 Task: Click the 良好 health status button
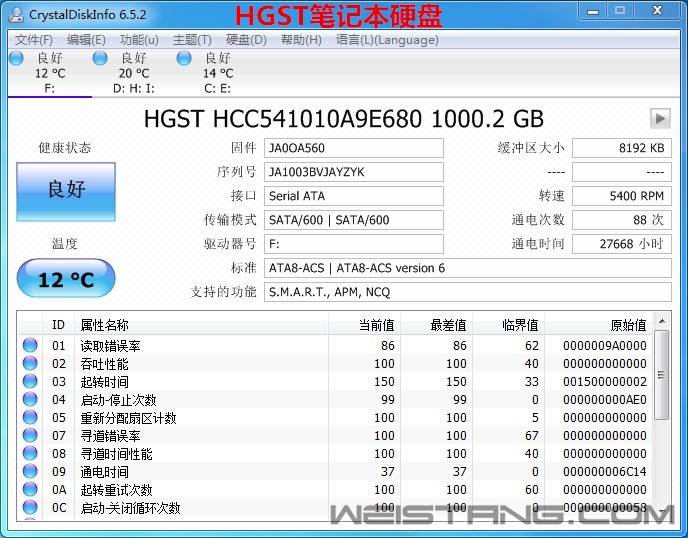66,190
